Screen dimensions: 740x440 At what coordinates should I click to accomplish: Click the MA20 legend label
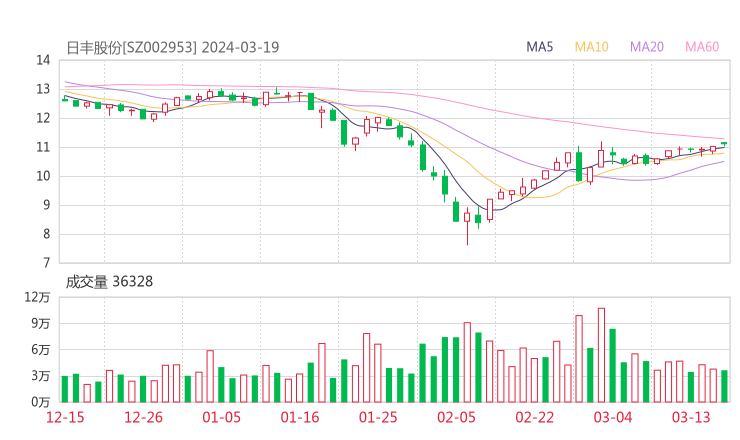(647, 47)
